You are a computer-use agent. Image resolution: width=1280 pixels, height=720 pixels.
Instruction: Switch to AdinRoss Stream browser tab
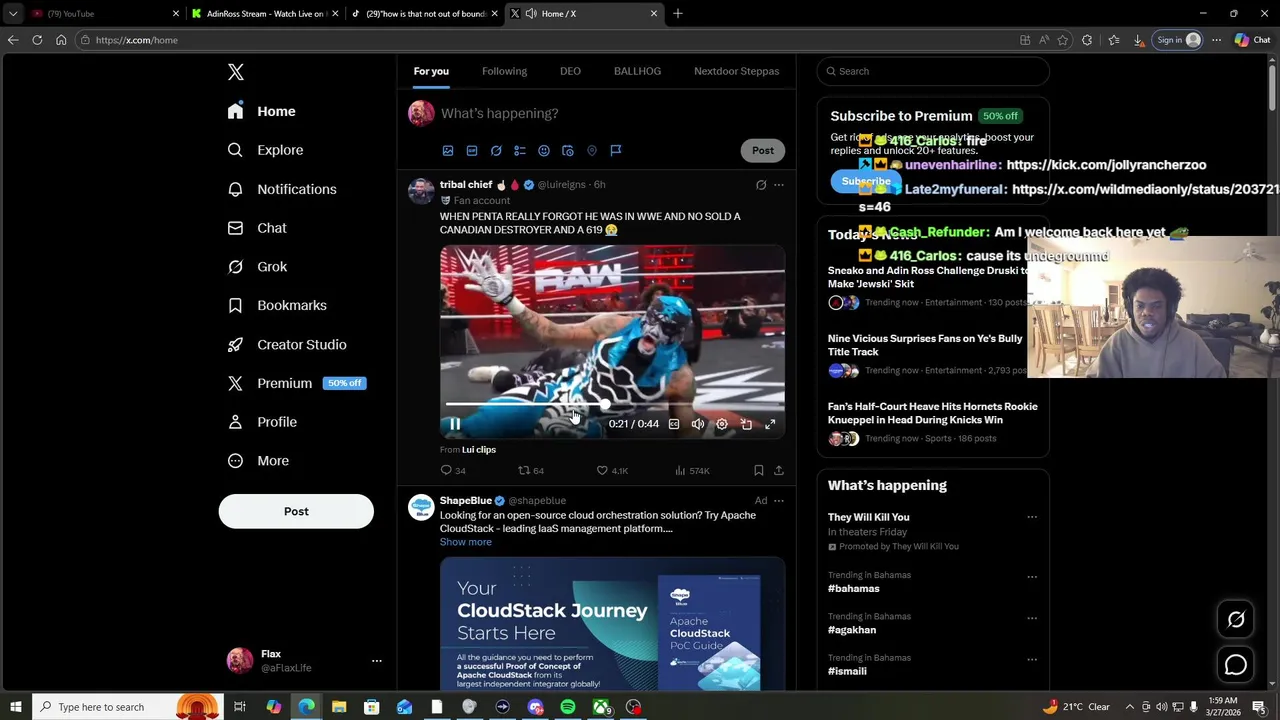click(x=265, y=13)
